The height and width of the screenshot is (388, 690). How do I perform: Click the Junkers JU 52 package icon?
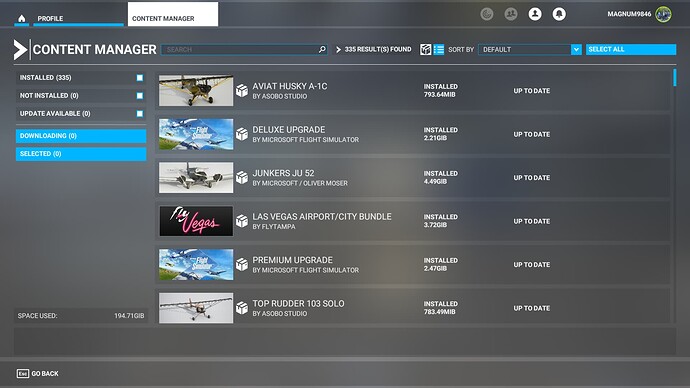click(x=242, y=178)
